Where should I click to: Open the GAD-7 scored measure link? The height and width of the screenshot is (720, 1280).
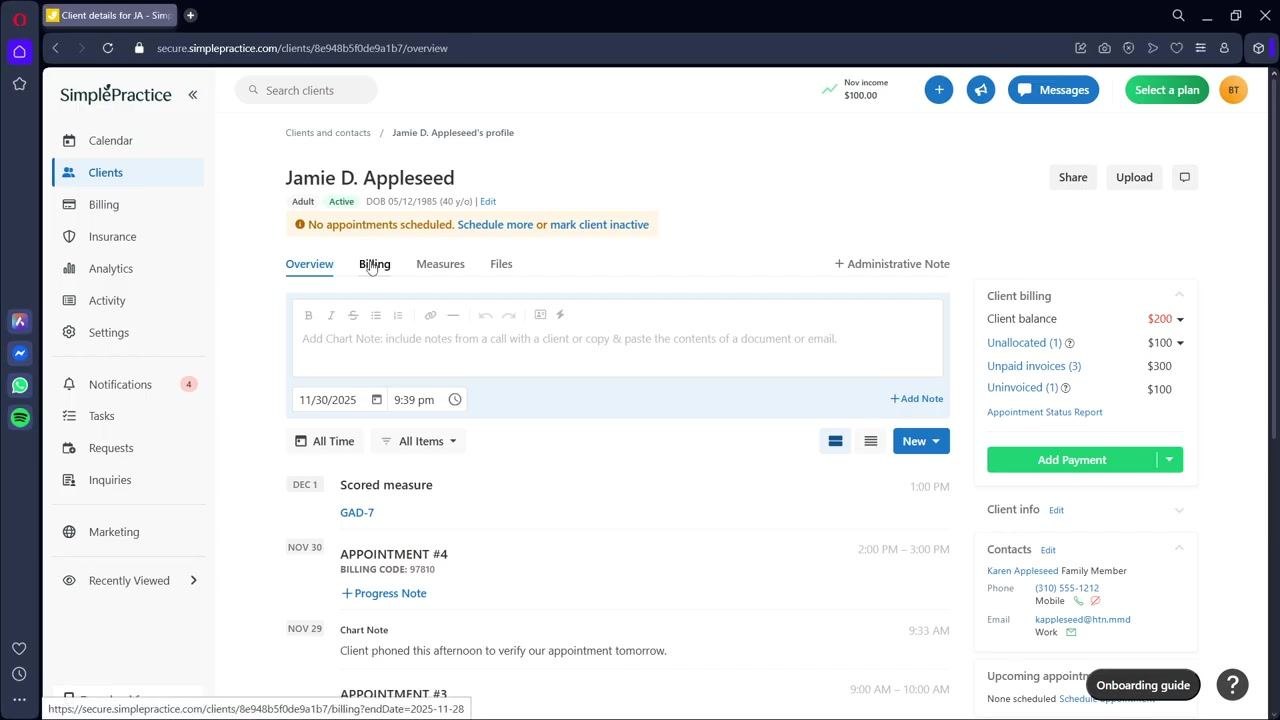357,513
